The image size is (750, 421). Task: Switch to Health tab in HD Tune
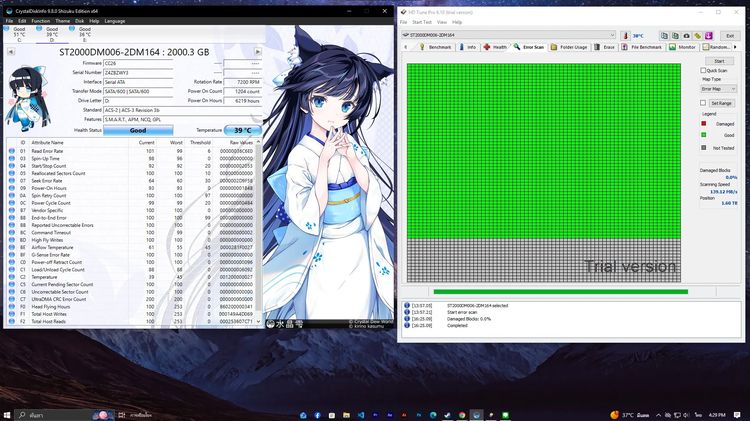click(x=495, y=47)
